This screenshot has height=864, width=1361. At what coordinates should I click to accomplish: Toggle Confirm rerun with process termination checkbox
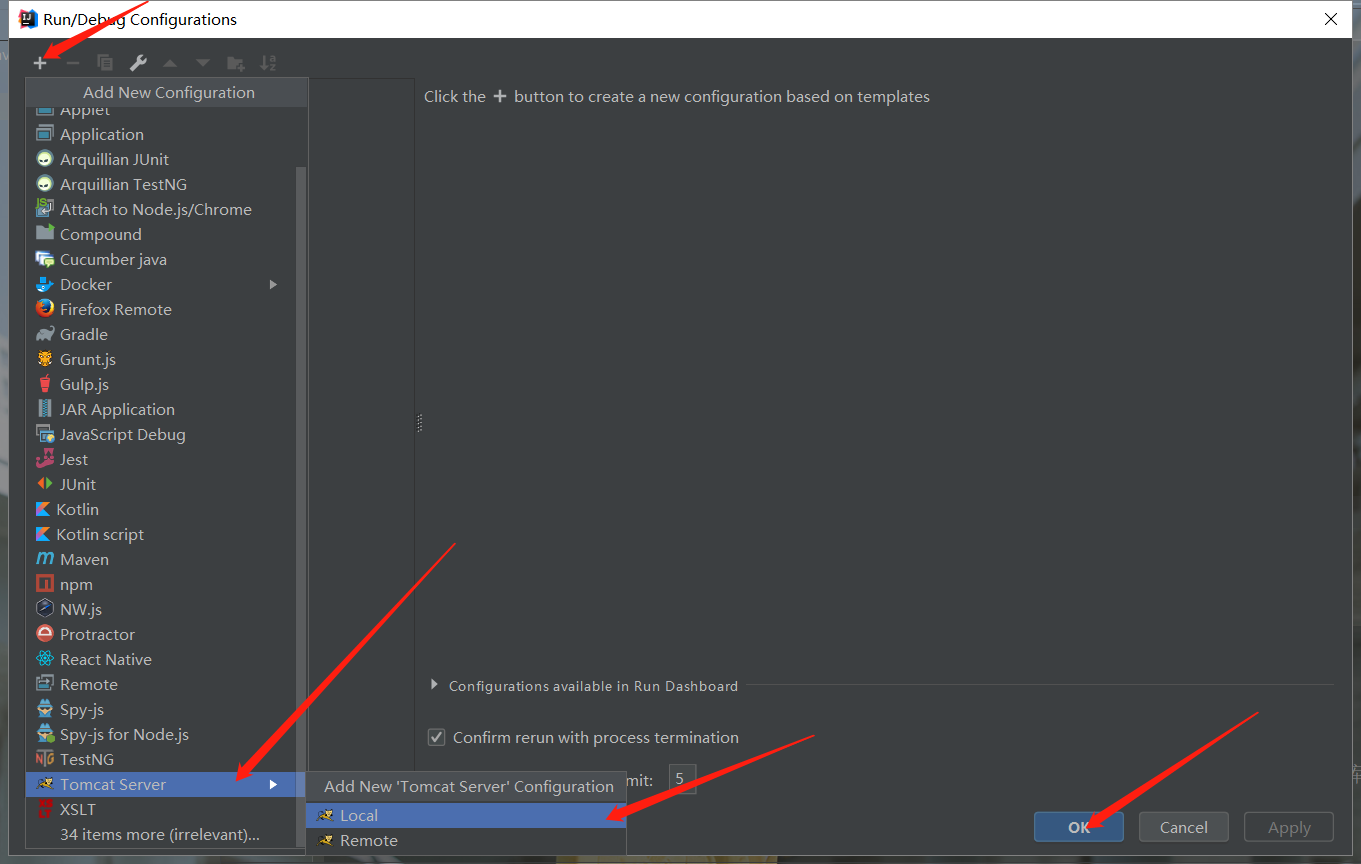[436, 737]
